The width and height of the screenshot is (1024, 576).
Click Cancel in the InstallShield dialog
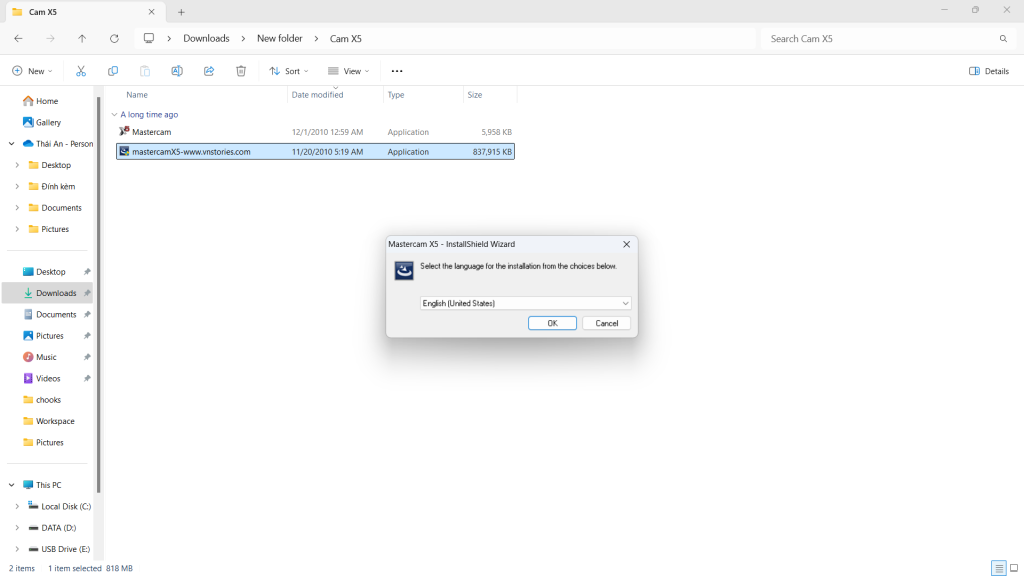tap(606, 323)
